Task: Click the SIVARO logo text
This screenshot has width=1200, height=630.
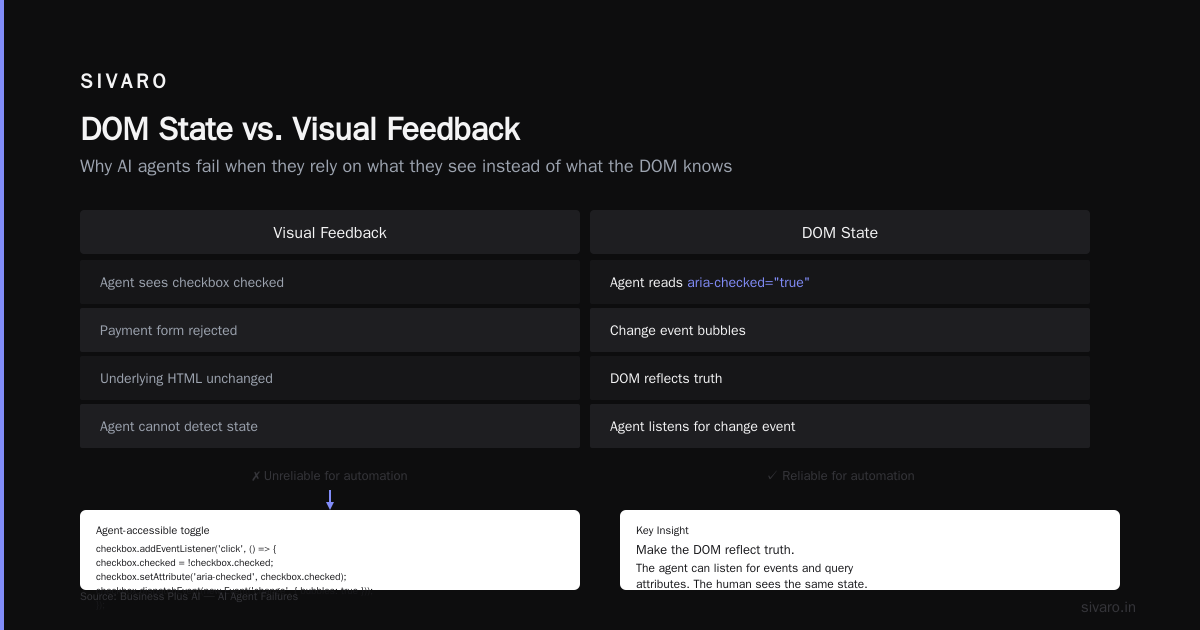Action: click(124, 82)
